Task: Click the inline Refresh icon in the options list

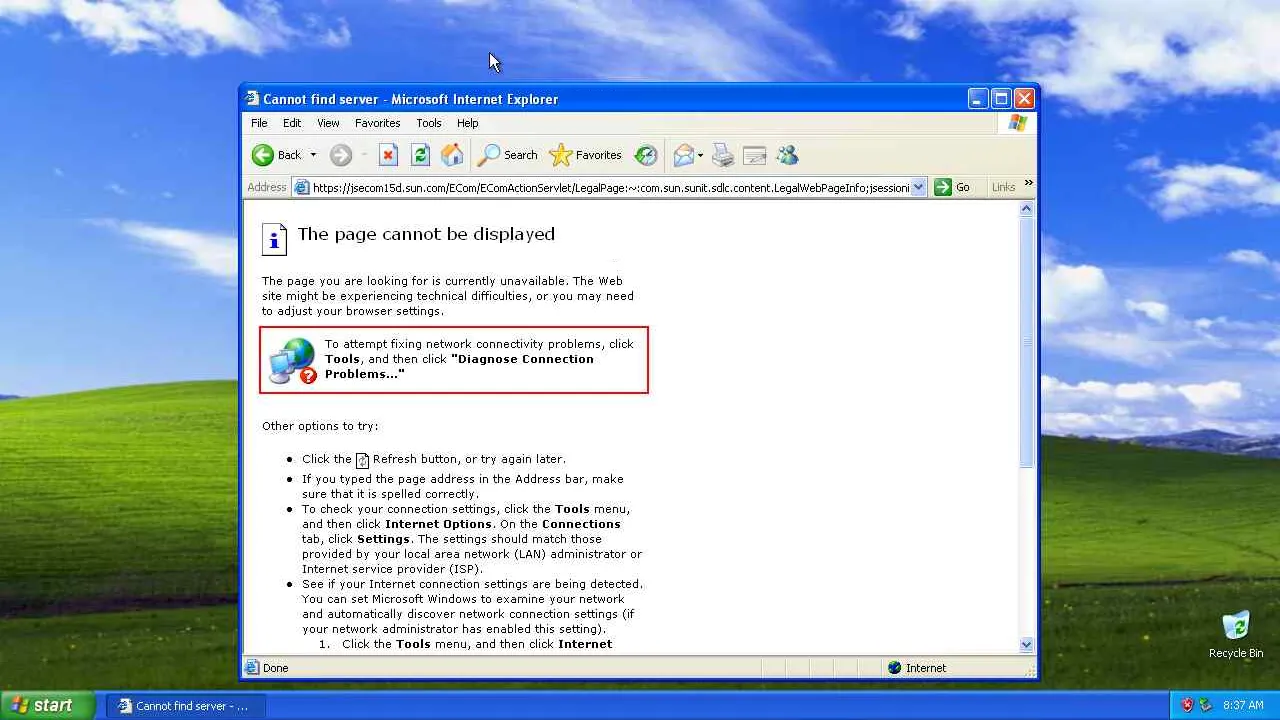Action: coord(363,460)
